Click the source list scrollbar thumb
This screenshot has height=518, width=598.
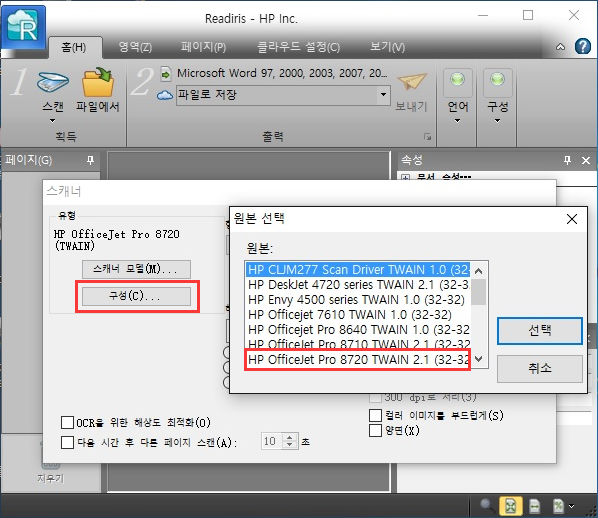point(479,292)
